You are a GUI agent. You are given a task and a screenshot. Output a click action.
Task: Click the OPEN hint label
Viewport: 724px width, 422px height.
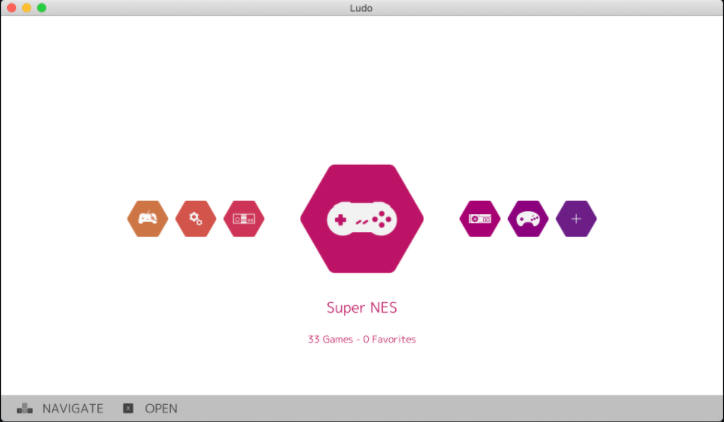pos(161,409)
